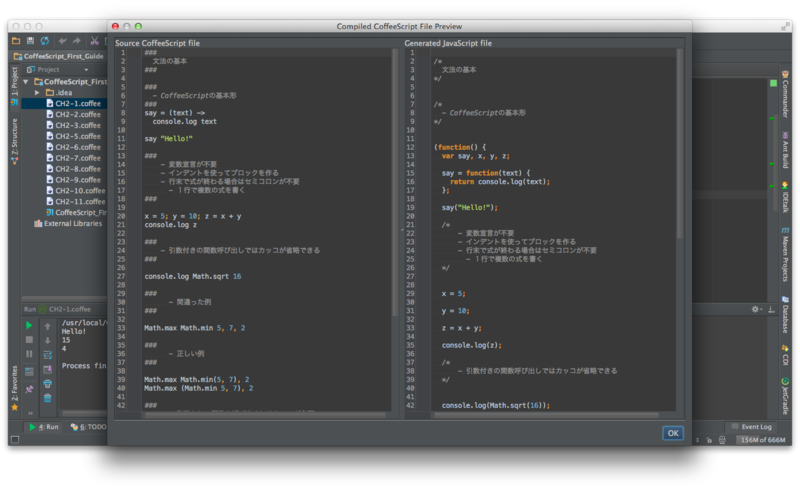
Task: Click the Hector inspector icon in the status bar
Action: tap(722, 440)
